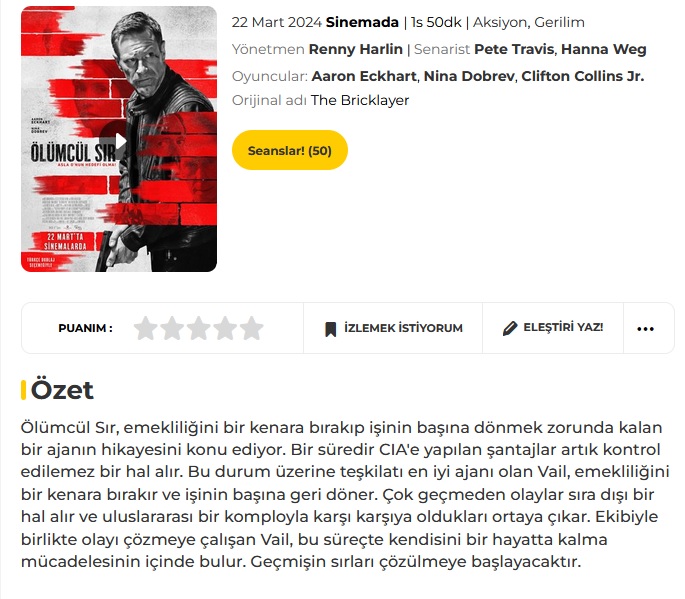Click the Eleştiri Yaz! review button text
The width and height of the screenshot is (685, 599).
[563, 327]
